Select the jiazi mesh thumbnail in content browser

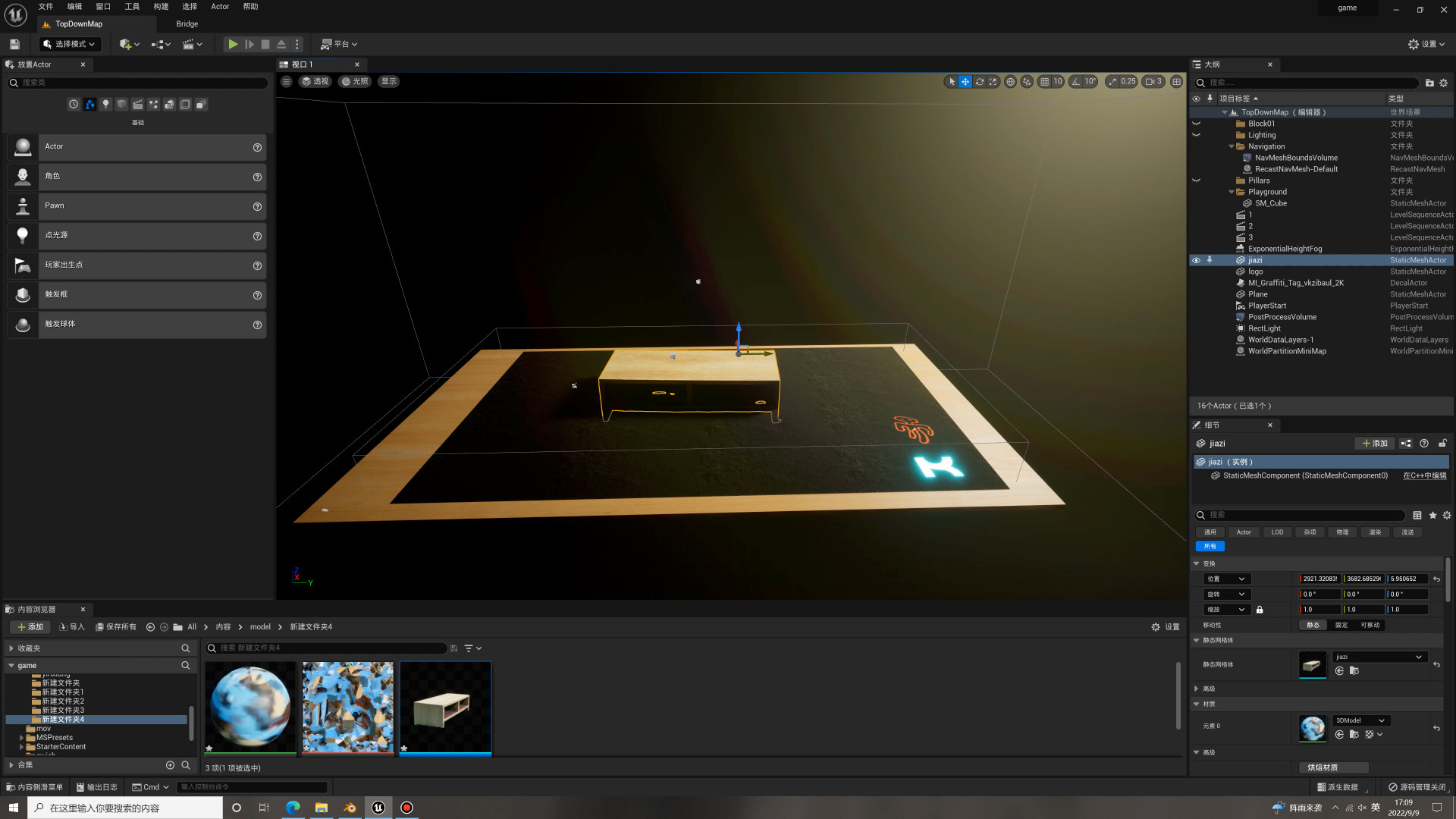click(445, 707)
